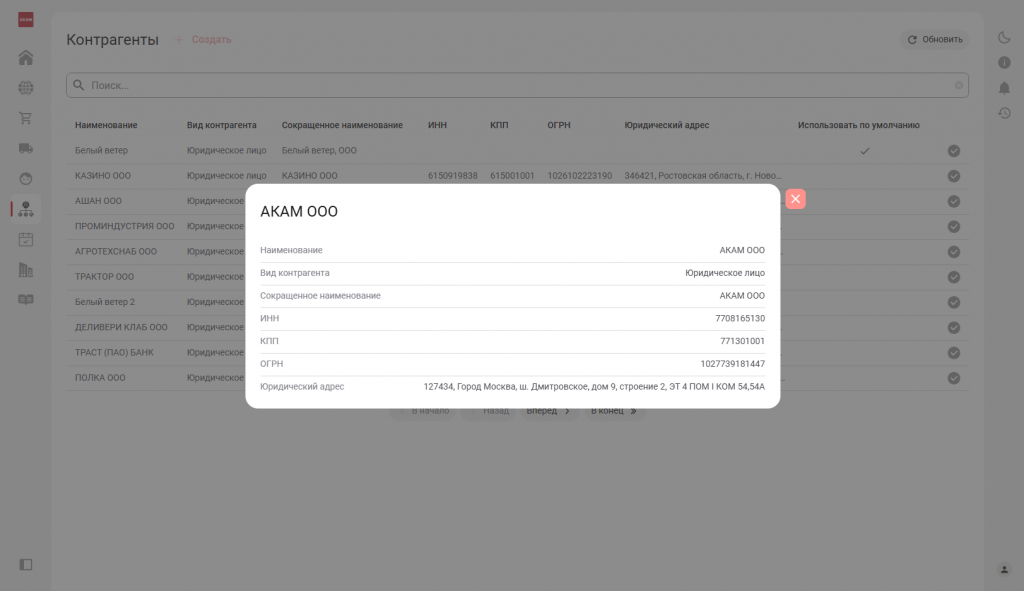Open notifications bell
The height and width of the screenshot is (591, 1024).
point(1004,88)
